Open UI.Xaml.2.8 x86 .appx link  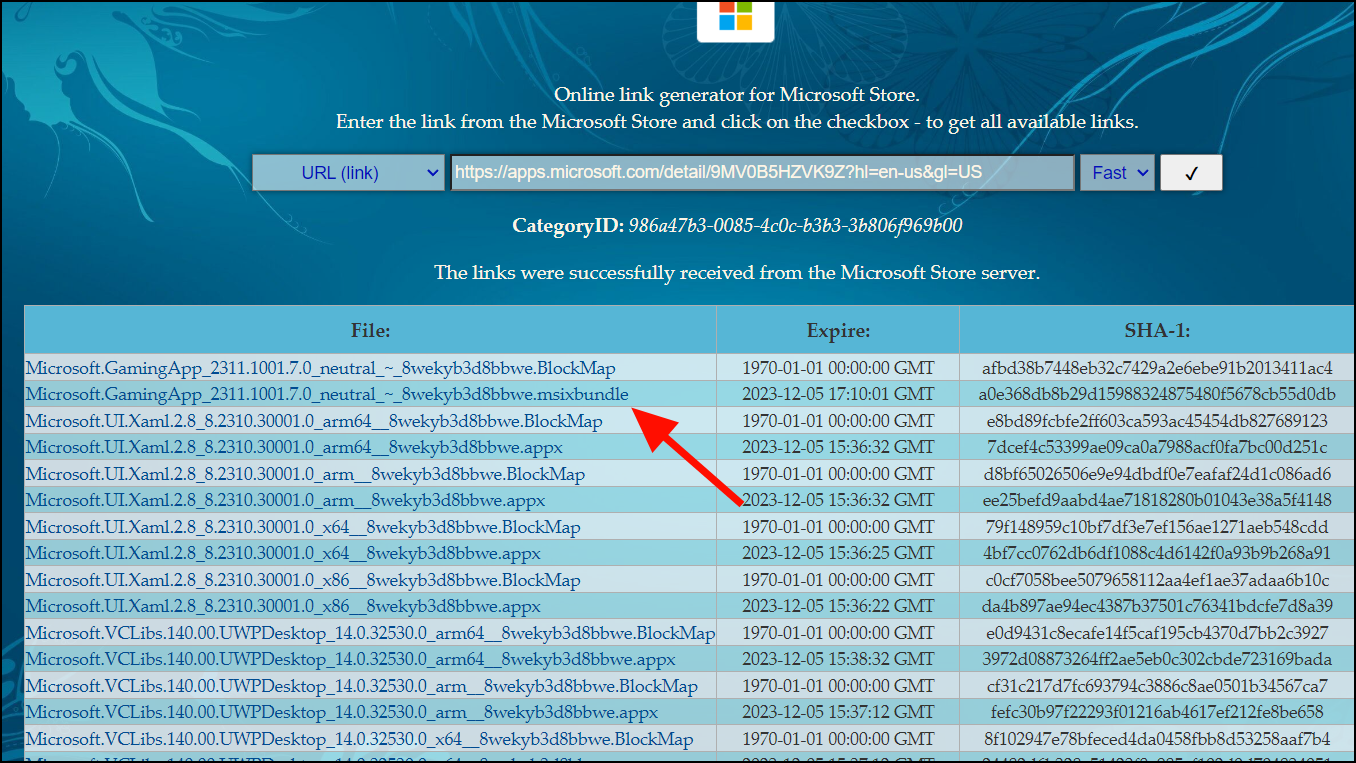point(283,606)
